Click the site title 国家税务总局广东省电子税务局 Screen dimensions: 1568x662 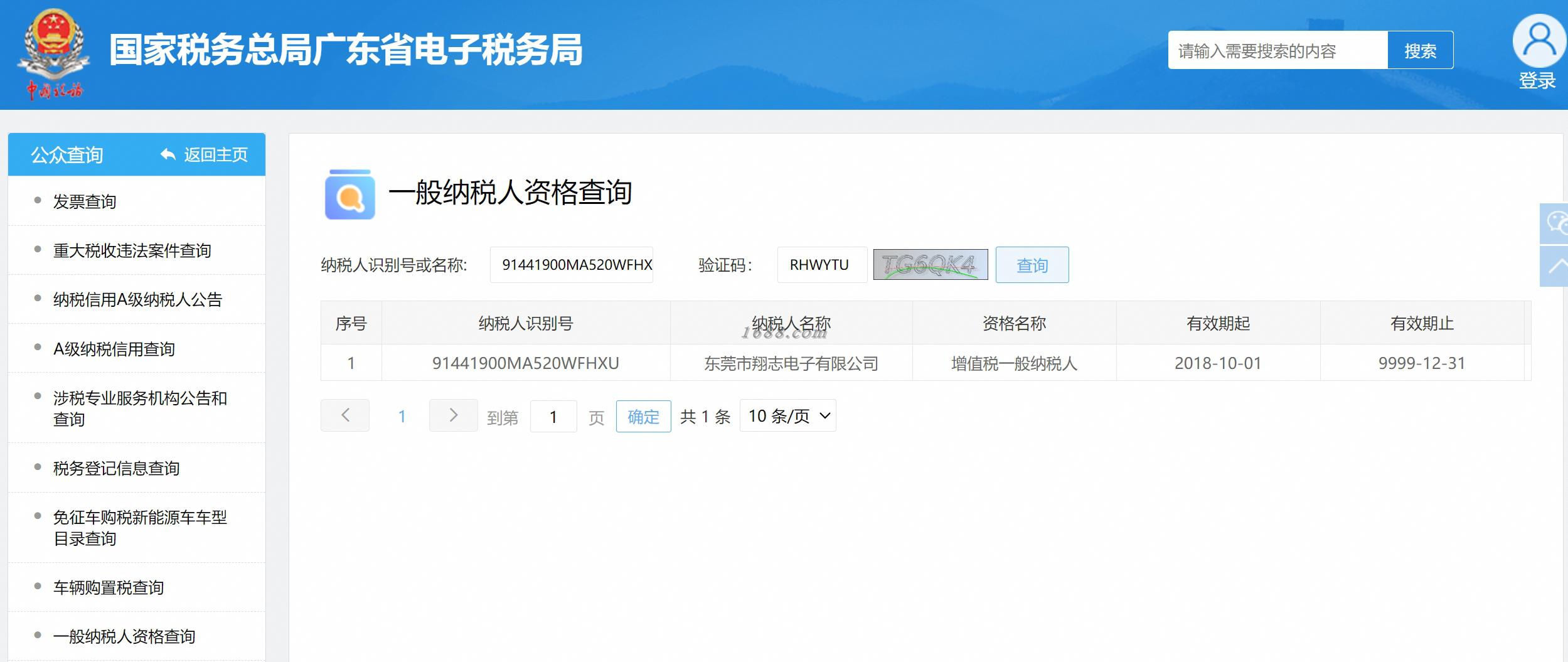pyautogui.click(x=346, y=50)
